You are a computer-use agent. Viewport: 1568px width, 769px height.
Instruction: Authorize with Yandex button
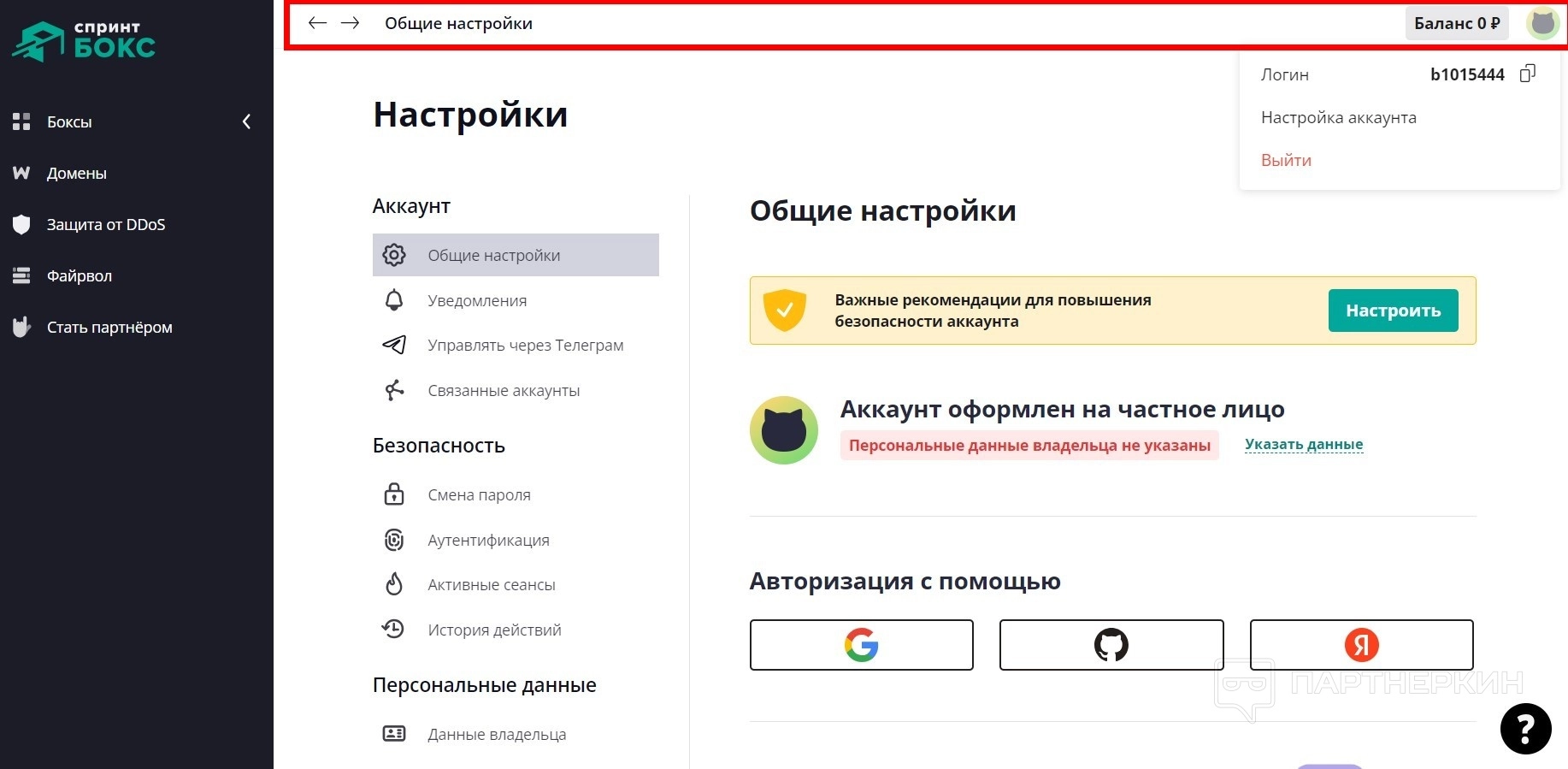click(x=1362, y=645)
